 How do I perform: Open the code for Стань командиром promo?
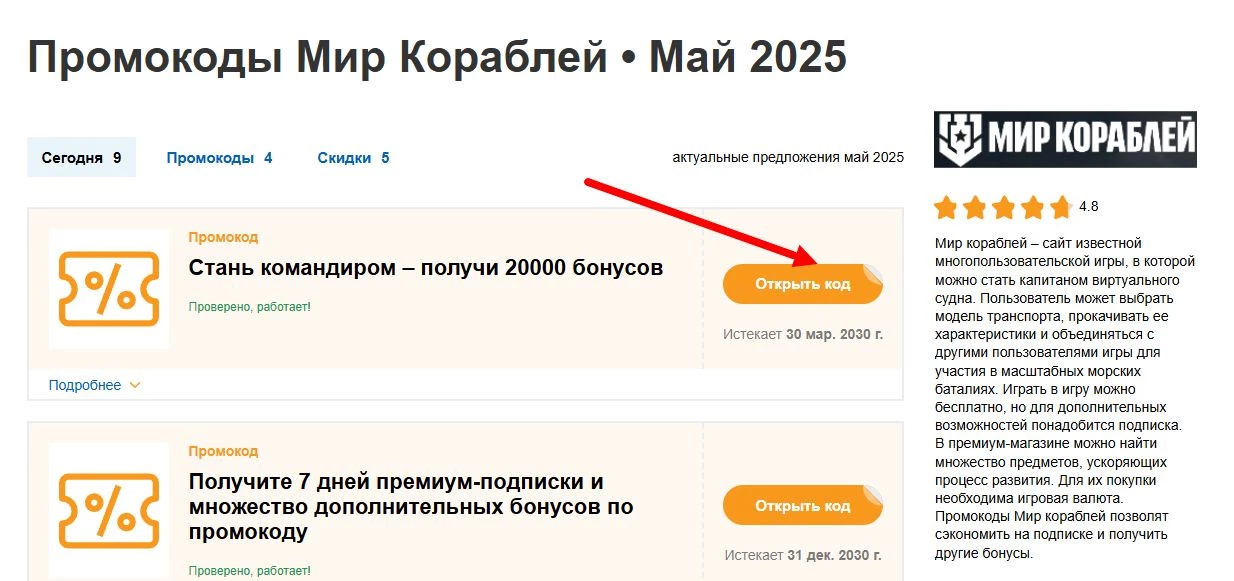tap(803, 283)
